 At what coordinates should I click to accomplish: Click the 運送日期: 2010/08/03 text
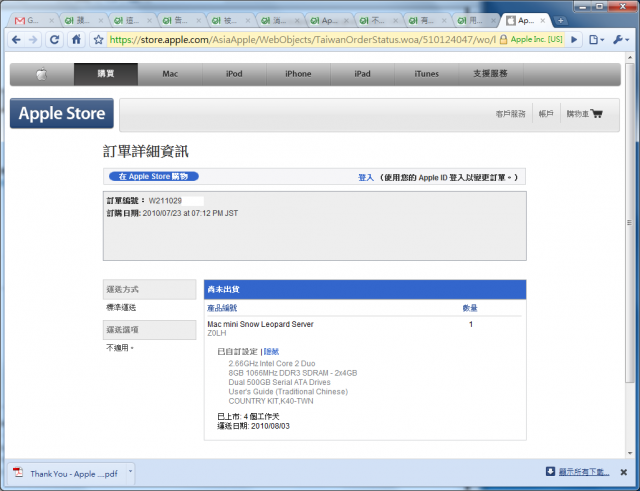253,426
